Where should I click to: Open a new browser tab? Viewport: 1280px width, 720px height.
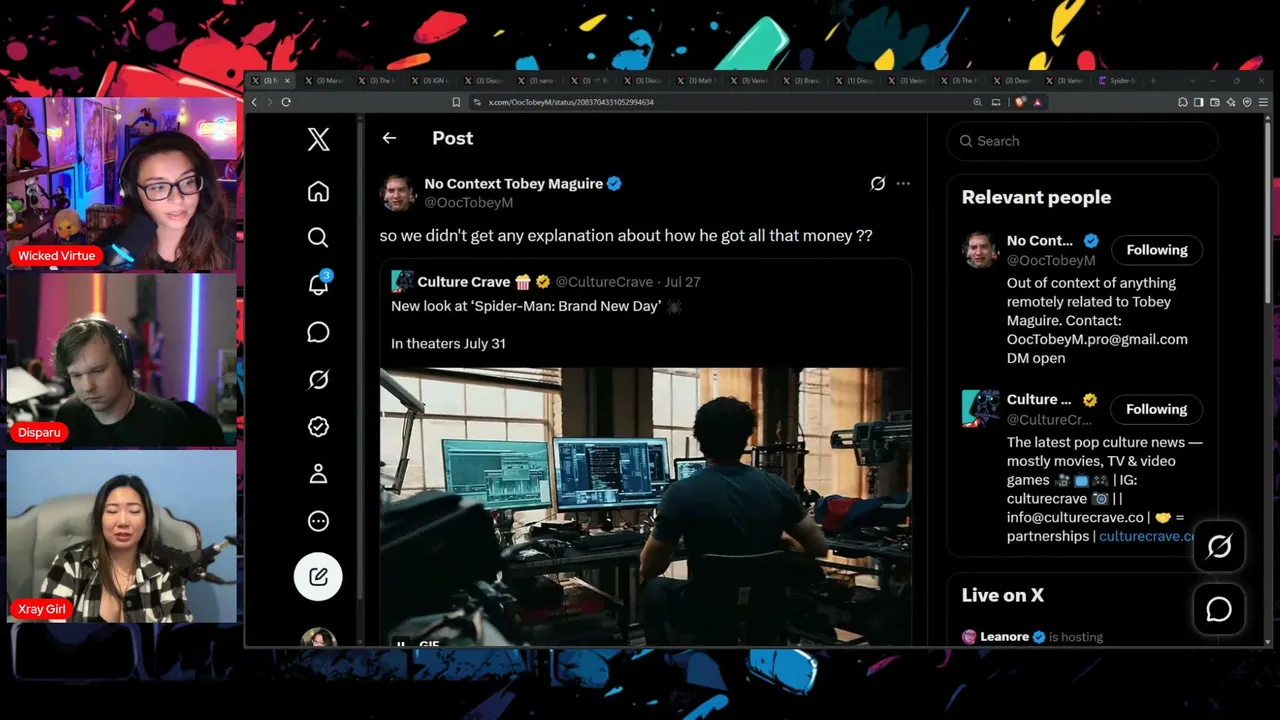(x=1152, y=80)
